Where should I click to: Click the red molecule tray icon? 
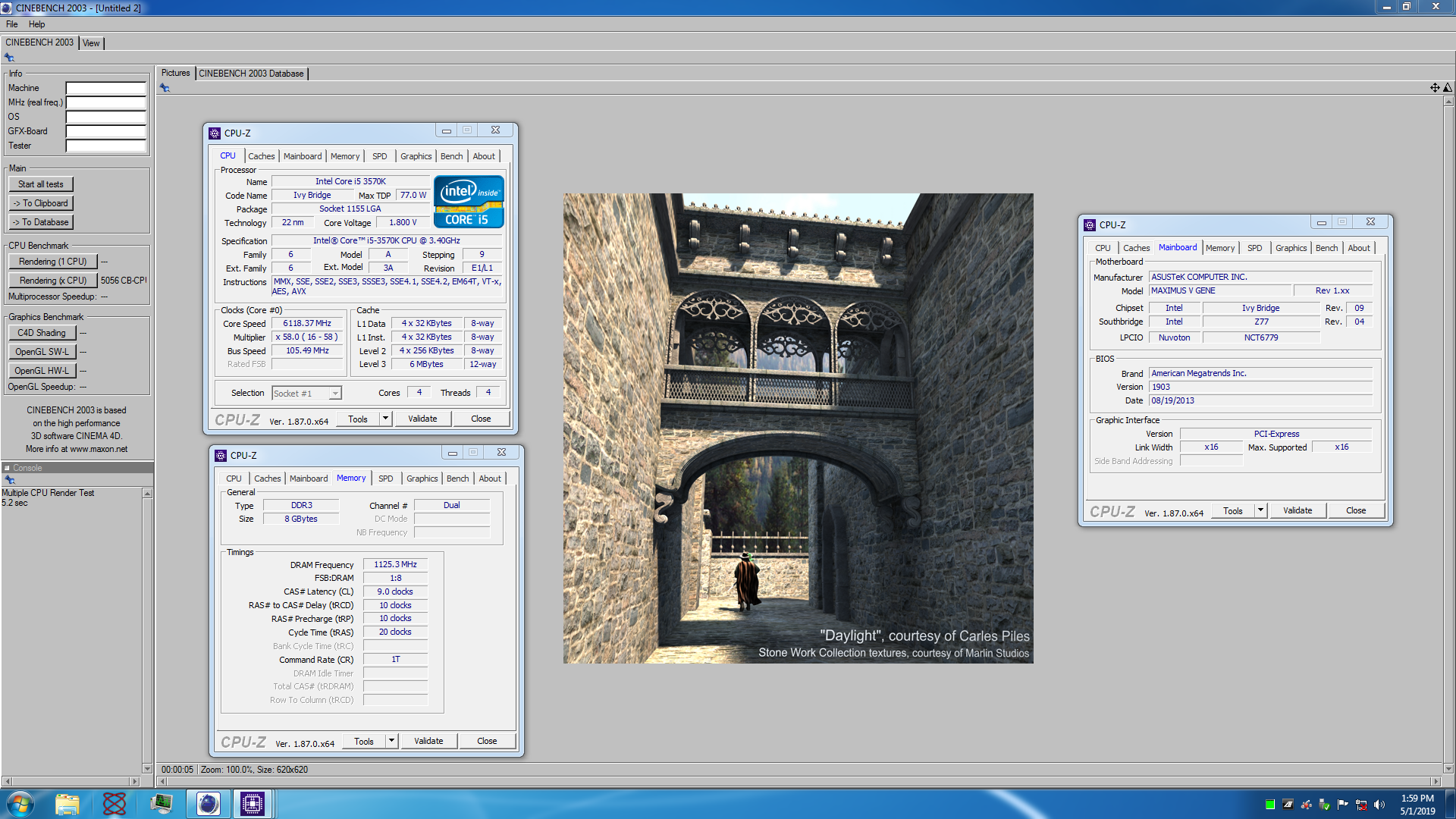point(1306,805)
